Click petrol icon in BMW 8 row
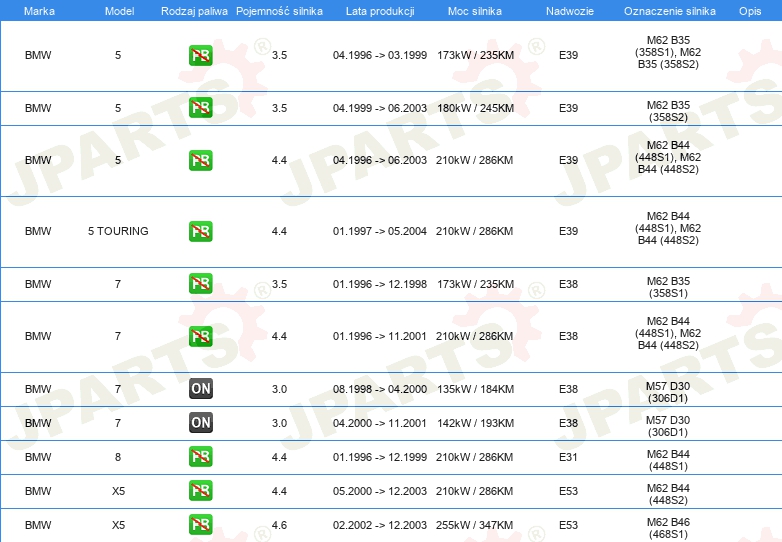Image resolution: width=782 pixels, height=542 pixels. pyautogui.click(x=200, y=457)
